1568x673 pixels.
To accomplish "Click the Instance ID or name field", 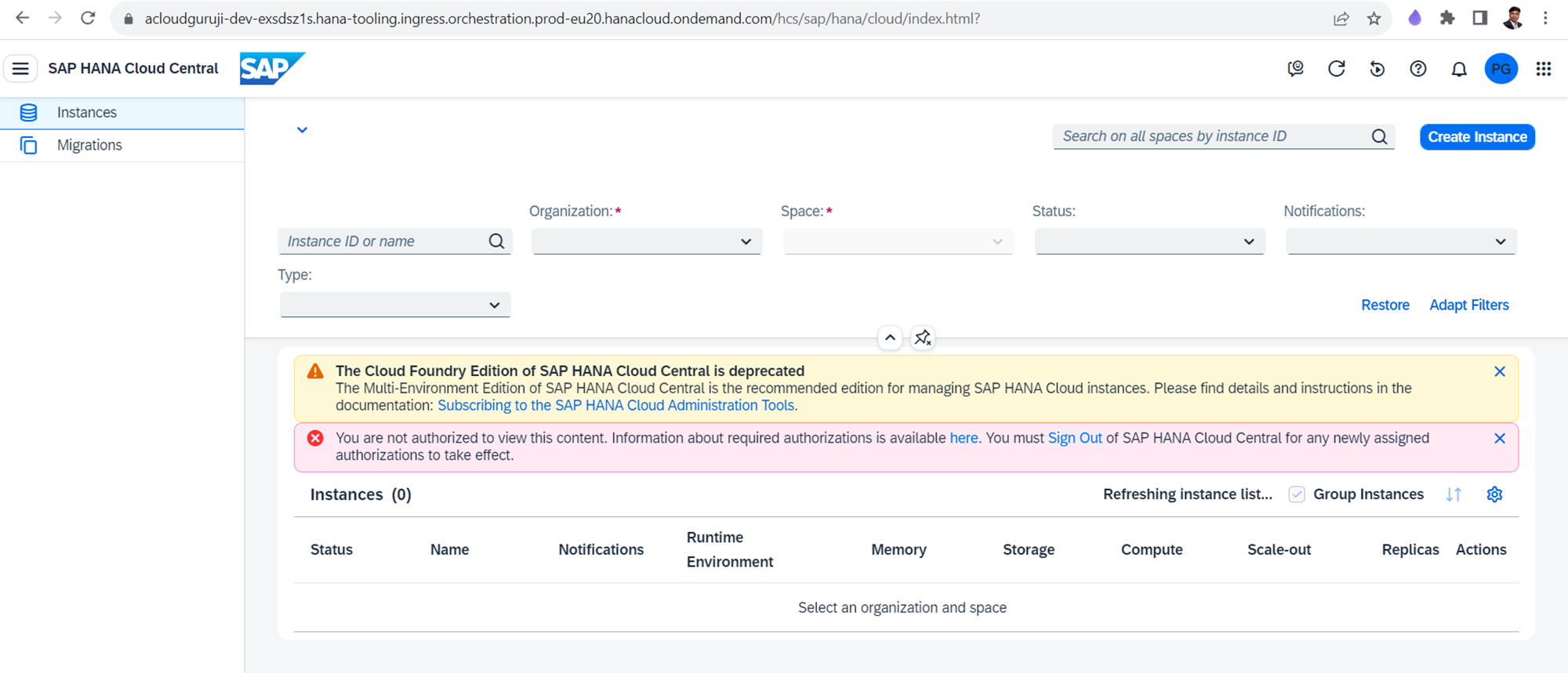I will pos(384,241).
